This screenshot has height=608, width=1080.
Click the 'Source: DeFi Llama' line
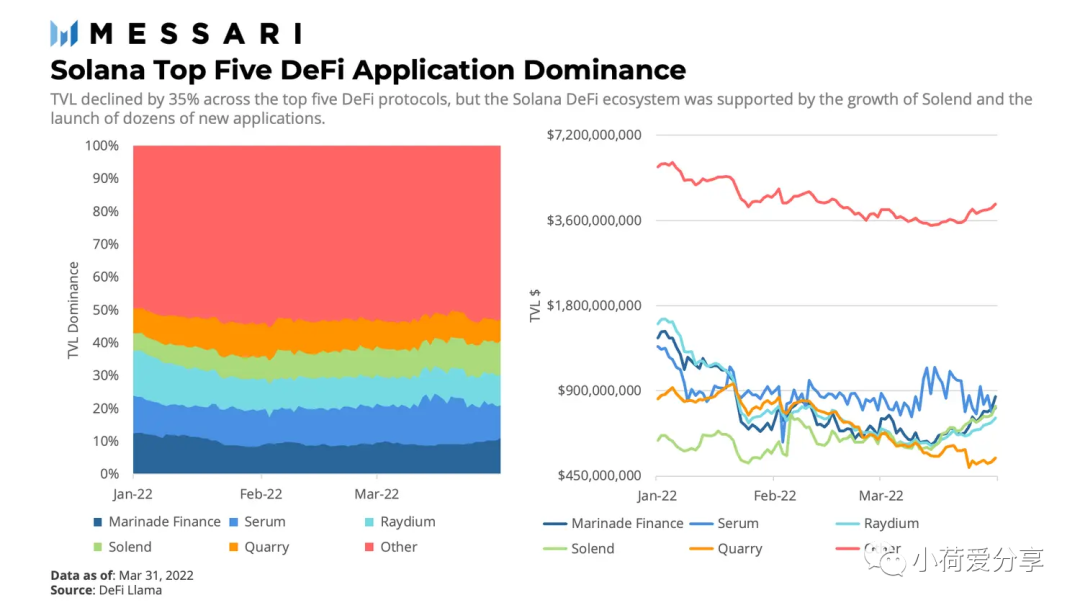point(106,590)
